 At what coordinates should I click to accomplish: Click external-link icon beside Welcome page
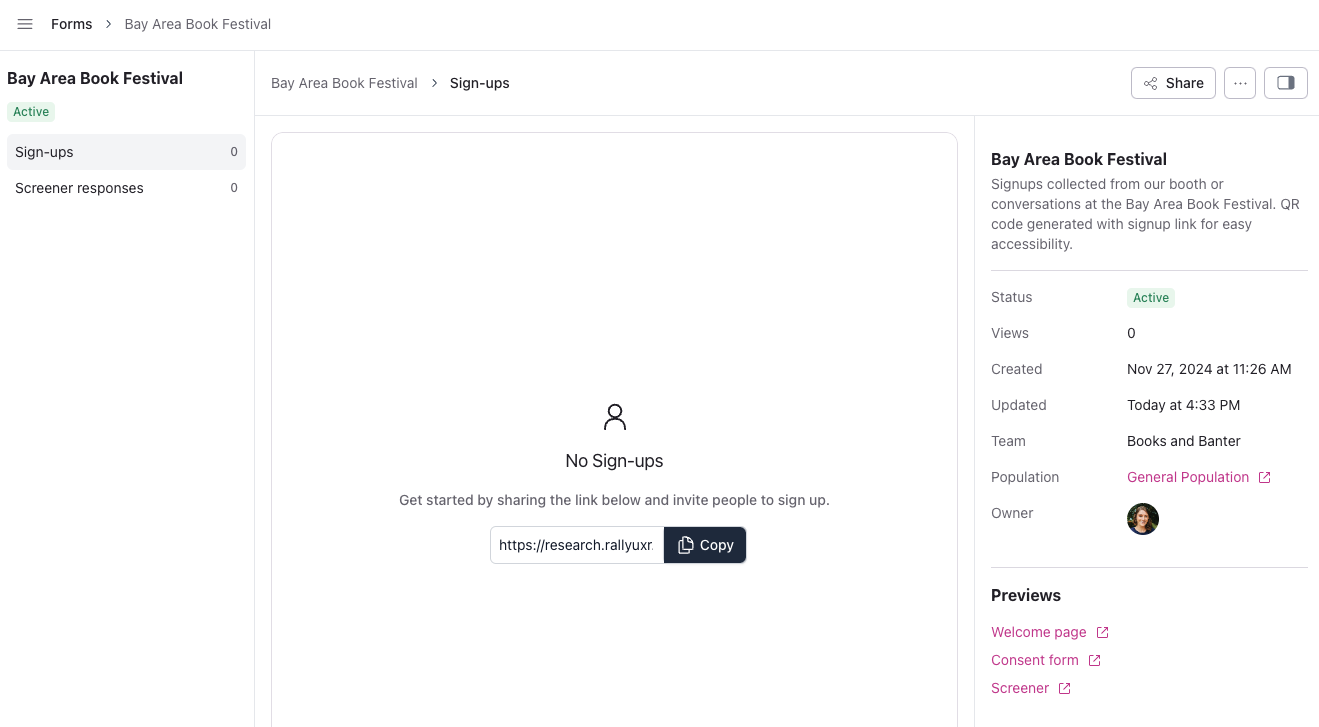click(x=1102, y=632)
